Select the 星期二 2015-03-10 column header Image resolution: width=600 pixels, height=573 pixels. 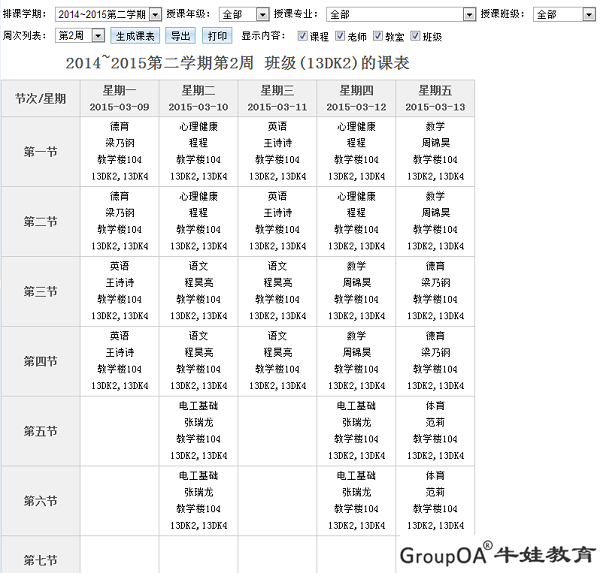pyautogui.click(x=198, y=98)
